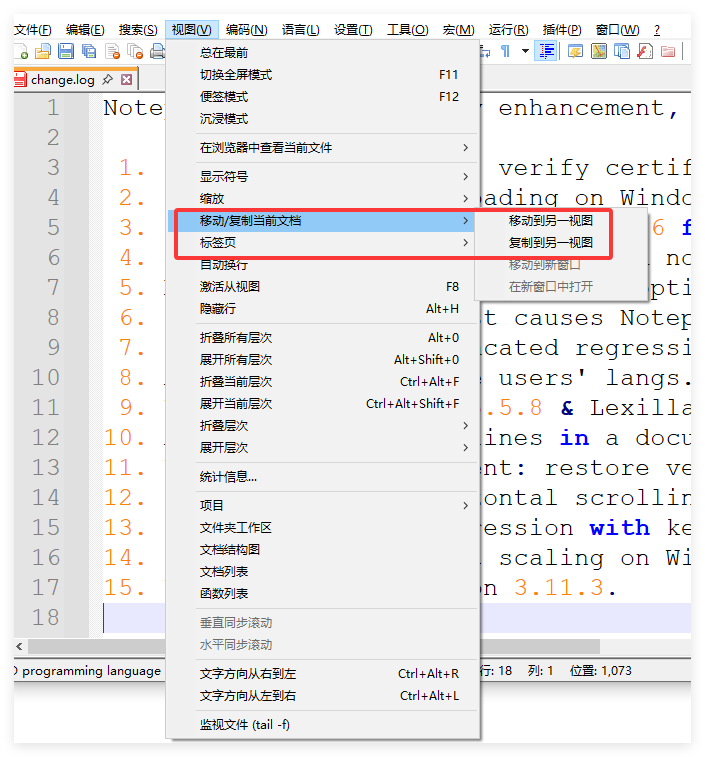This screenshot has height=757, width=705.
Task: Click the horizontal scrollbar left arrow
Action: click(x=20, y=646)
